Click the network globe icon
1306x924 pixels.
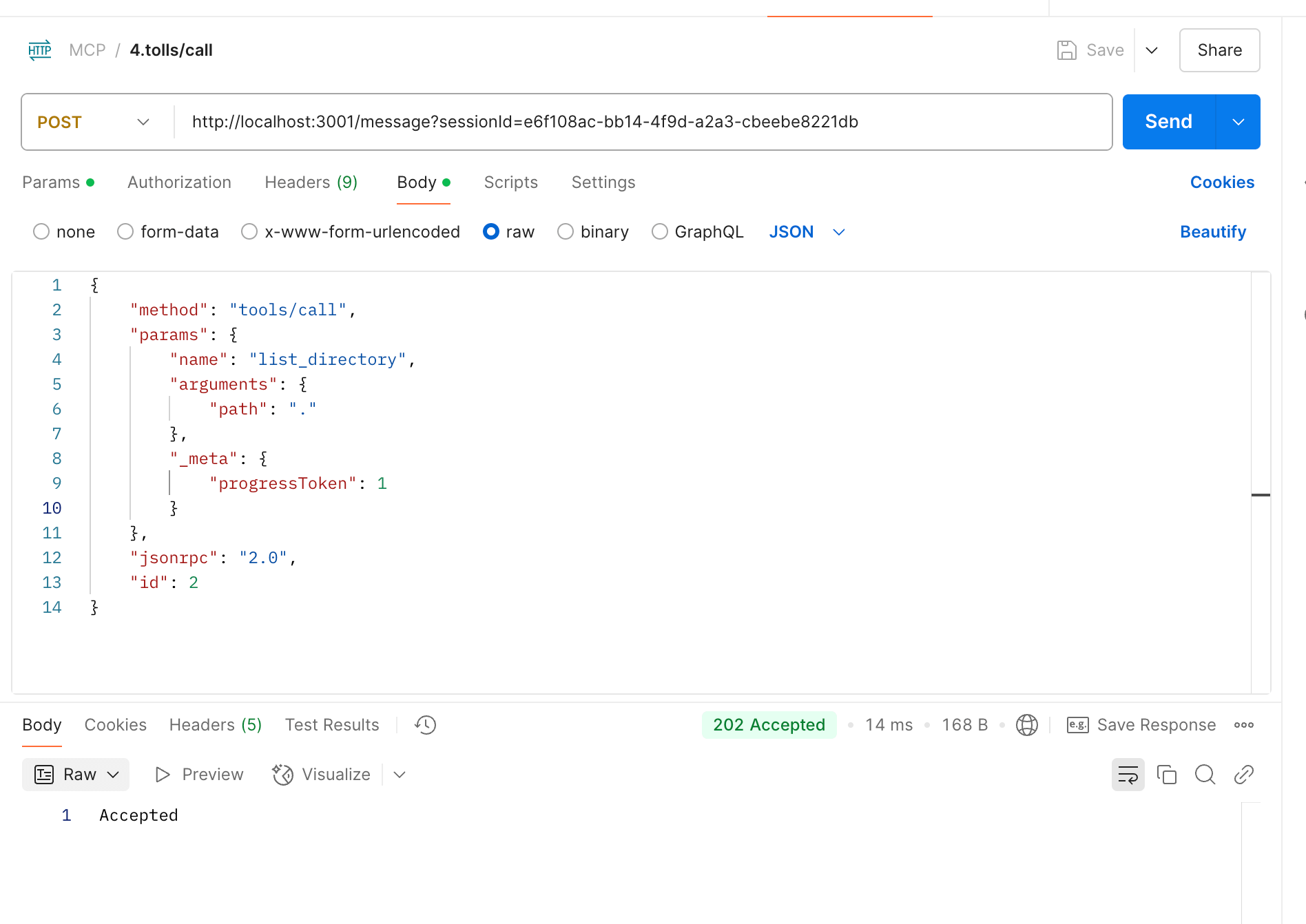click(1026, 725)
